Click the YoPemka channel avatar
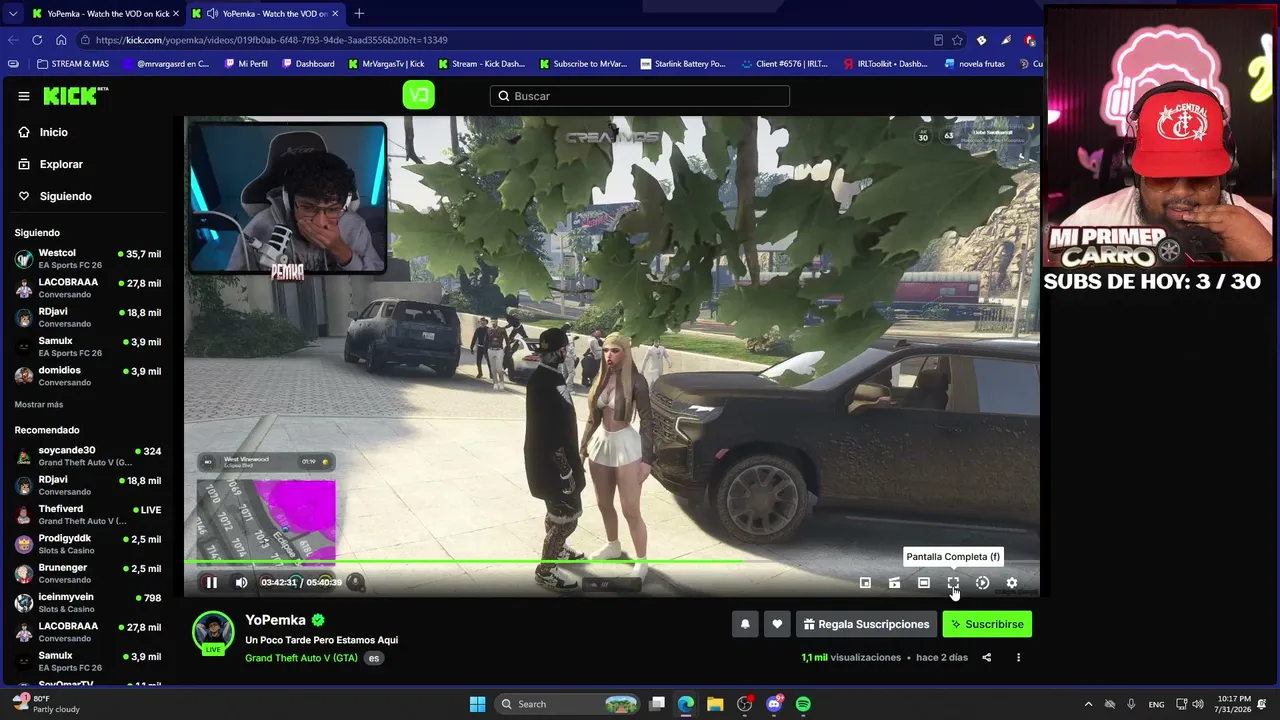The width and height of the screenshot is (1280, 720). tap(213, 632)
